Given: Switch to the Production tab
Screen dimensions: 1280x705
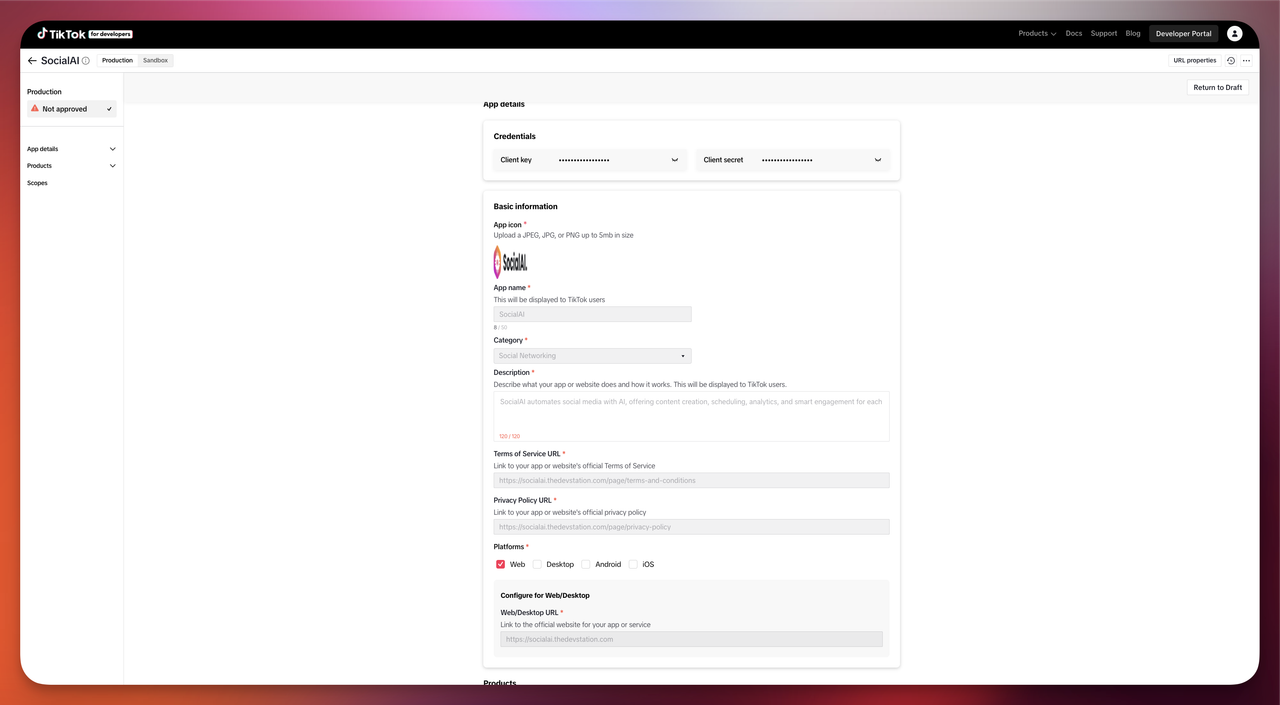Looking at the screenshot, I should [x=117, y=61].
